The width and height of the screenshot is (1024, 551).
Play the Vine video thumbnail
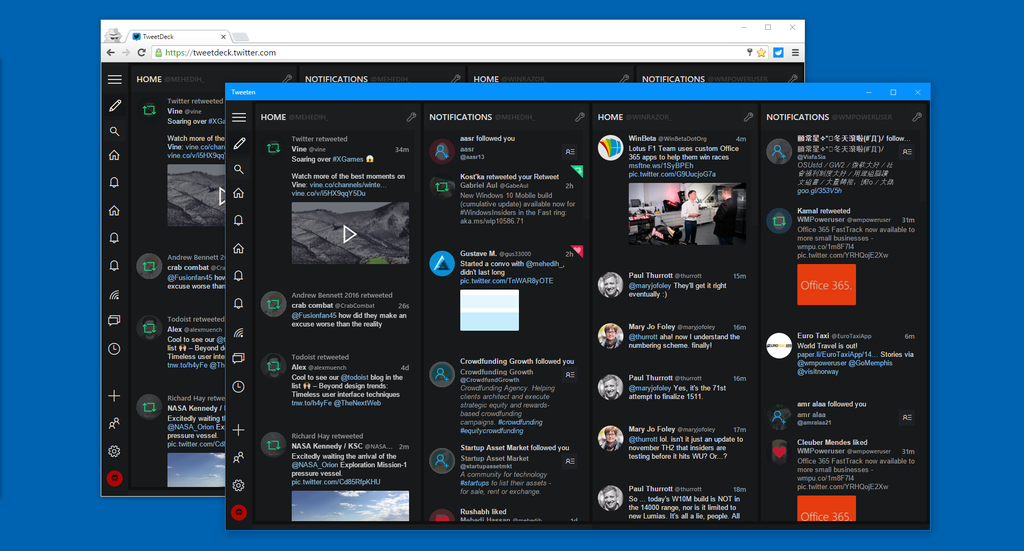(x=350, y=233)
